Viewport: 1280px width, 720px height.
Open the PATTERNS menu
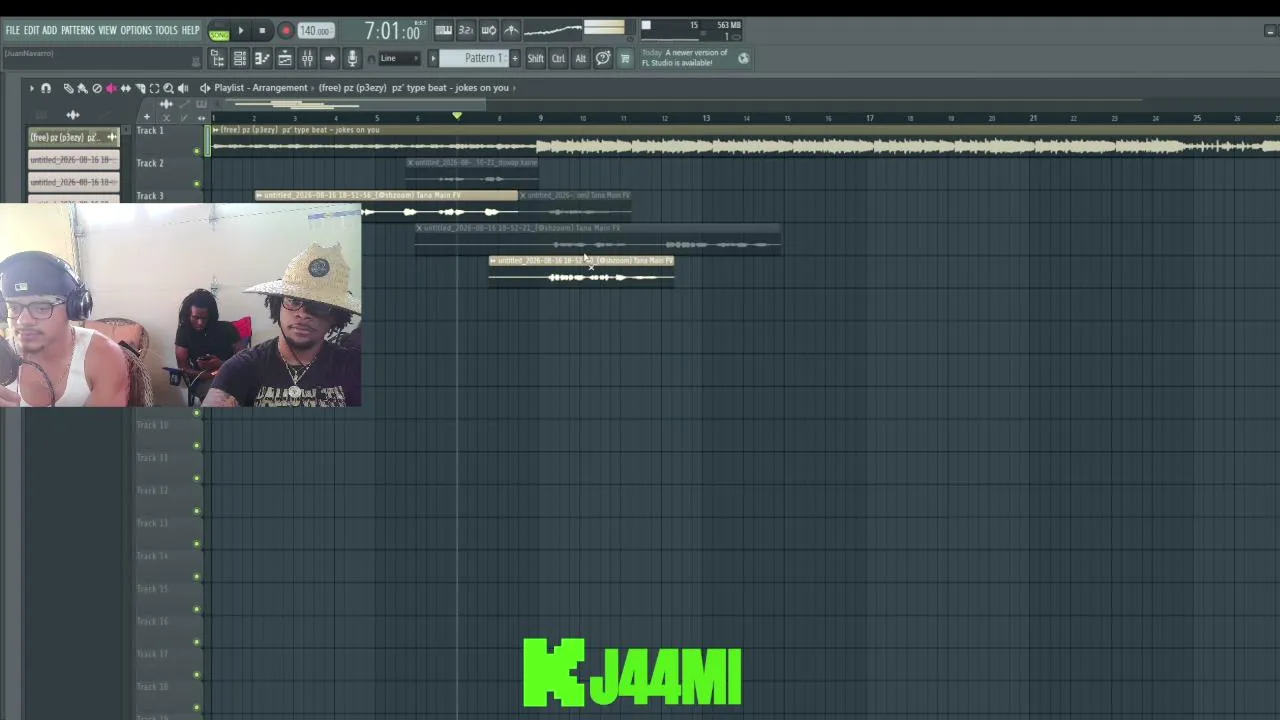pos(77,30)
